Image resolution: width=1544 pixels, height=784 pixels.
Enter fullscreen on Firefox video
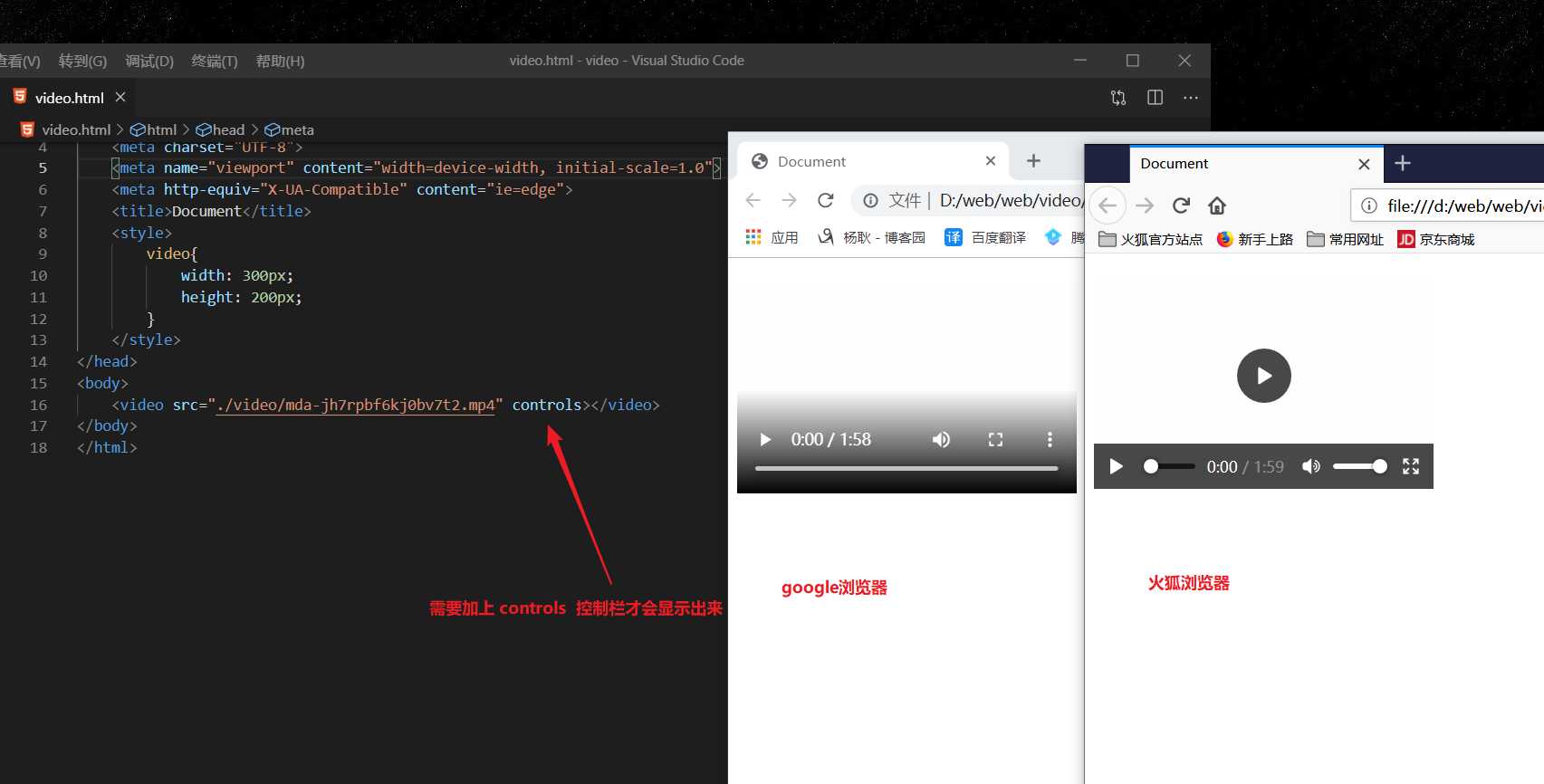[x=1411, y=466]
